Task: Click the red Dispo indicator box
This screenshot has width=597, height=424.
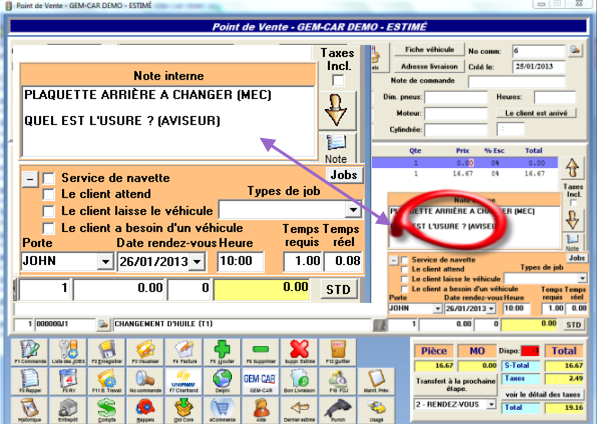Action: pos(530,351)
